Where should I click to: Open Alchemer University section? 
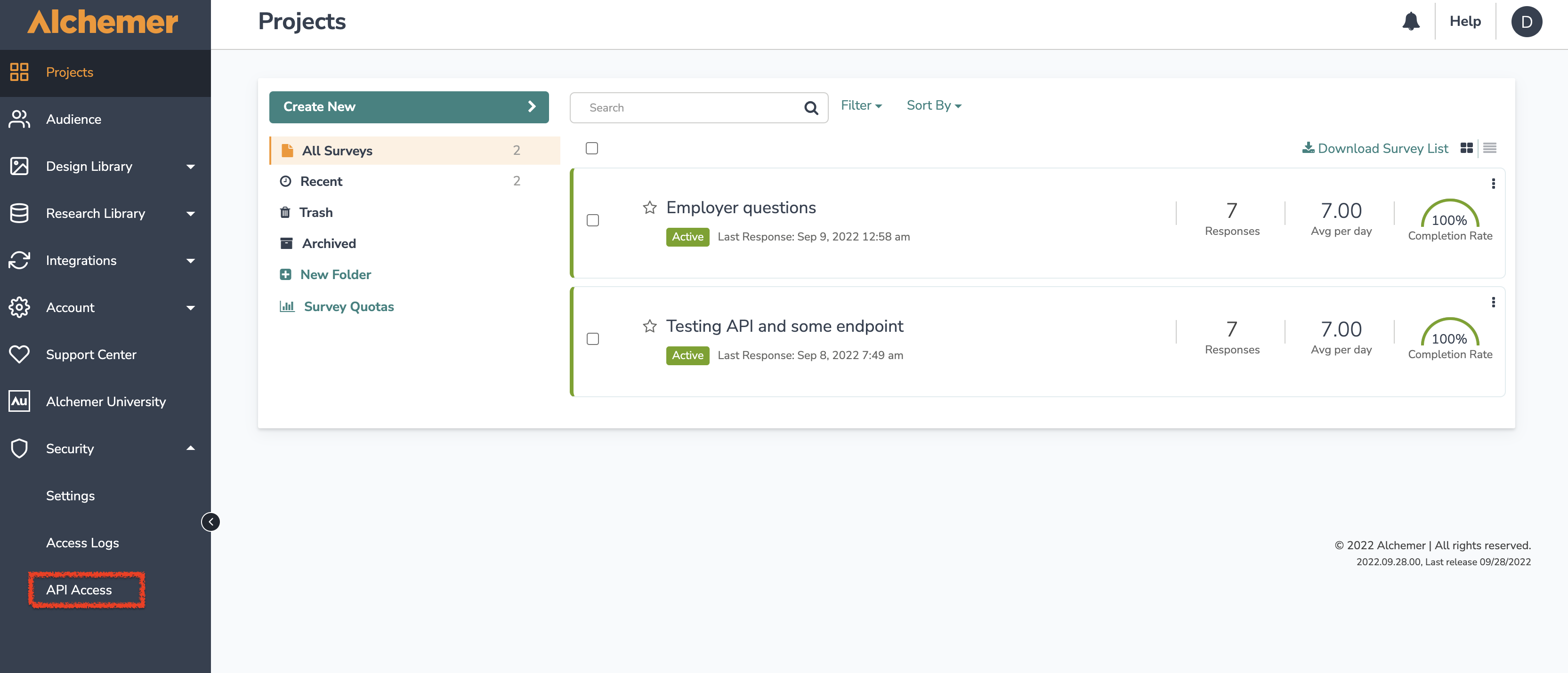pyautogui.click(x=106, y=401)
